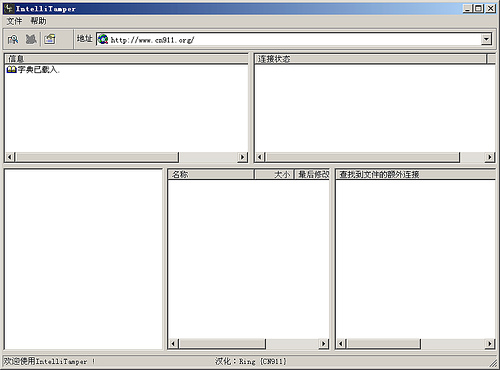Image resolution: width=500 pixels, height=370 pixels.
Task: Click the 汉化: Ring [CN911] status text
Action: (250, 361)
